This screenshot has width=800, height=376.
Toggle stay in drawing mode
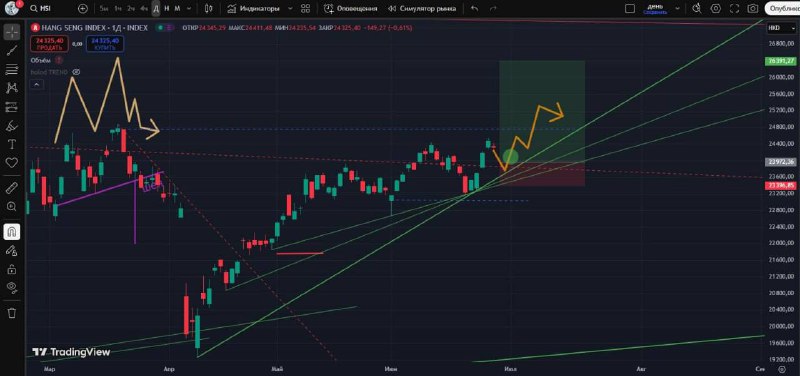(x=11, y=250)
